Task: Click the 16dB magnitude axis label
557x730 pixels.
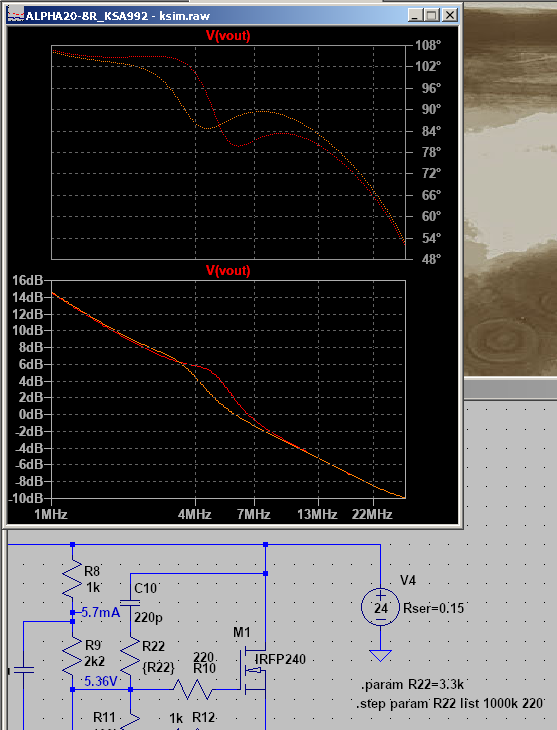Action: pos(27,280)
